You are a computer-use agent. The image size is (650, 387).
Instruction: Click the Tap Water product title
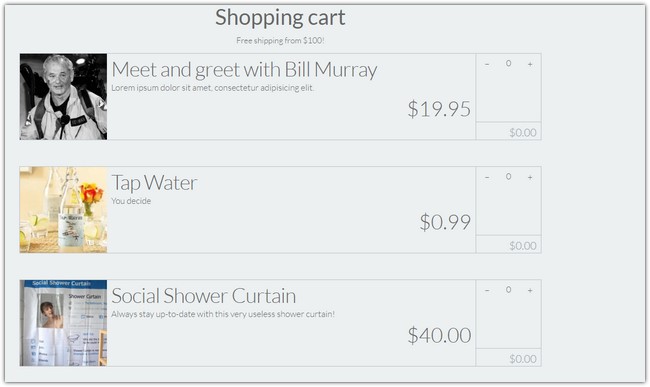pyautogui.click(x=154, y=183)
